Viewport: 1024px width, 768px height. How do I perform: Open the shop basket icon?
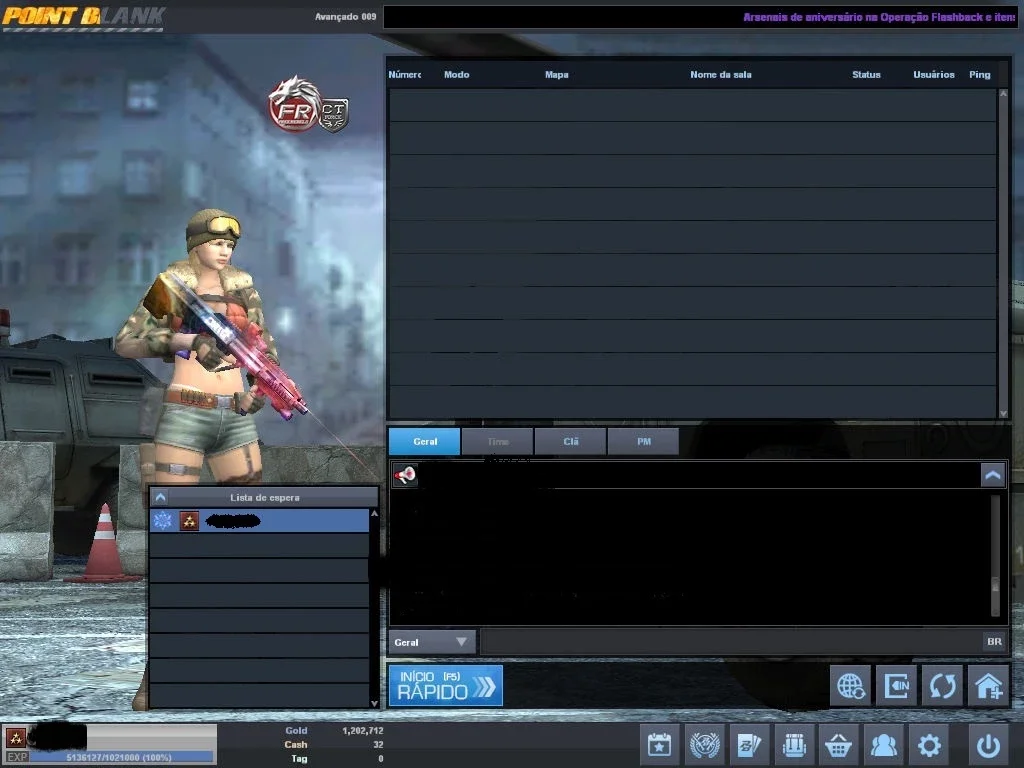click(839, 745)
